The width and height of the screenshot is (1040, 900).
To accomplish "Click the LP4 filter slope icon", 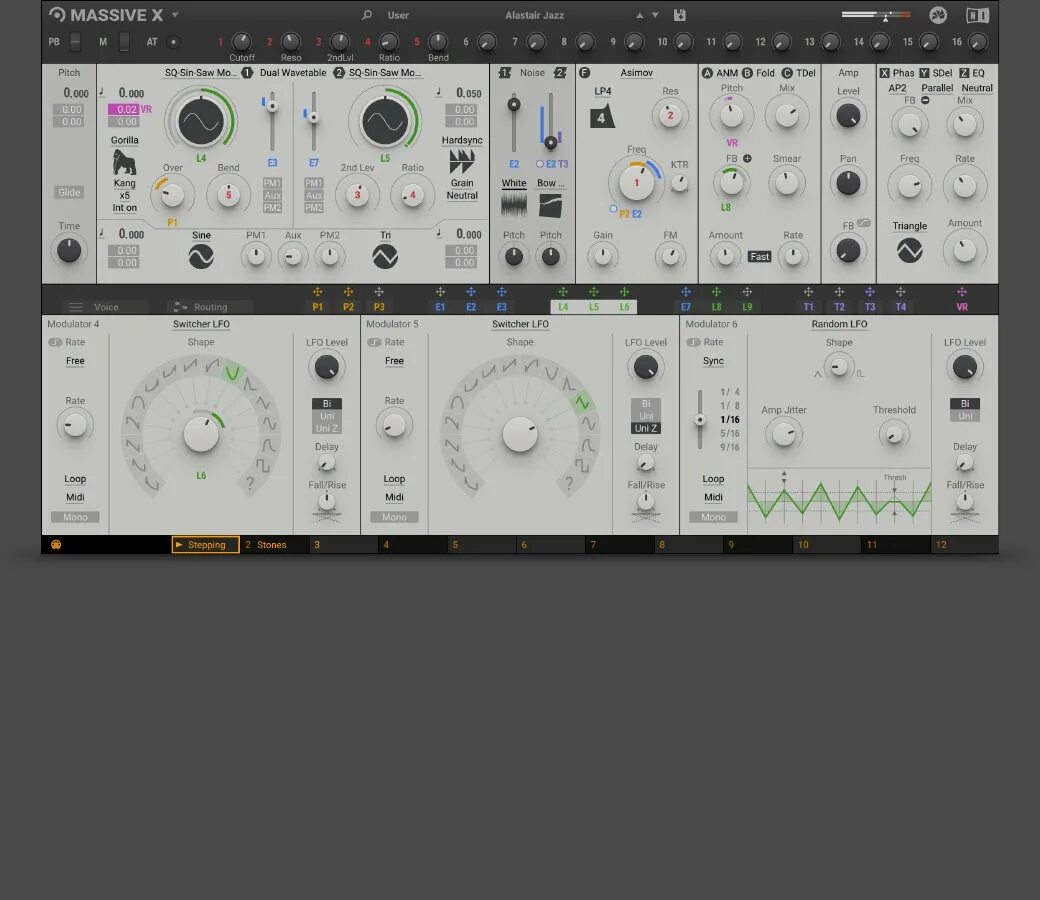I will 602,117.
